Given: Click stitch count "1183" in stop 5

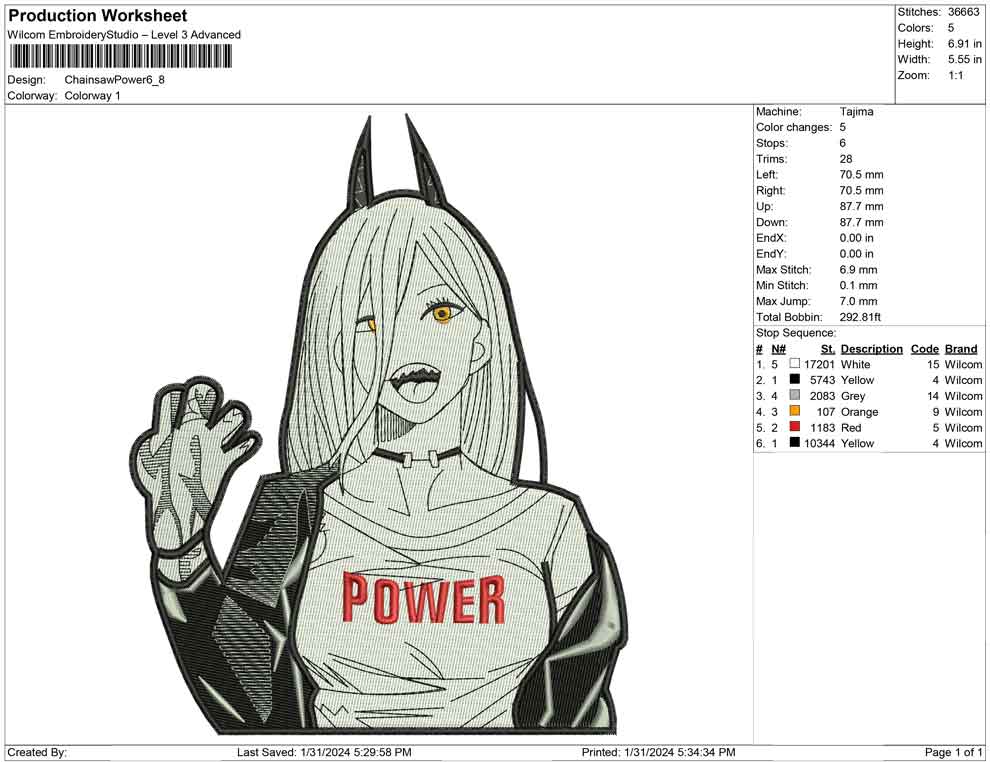Looking at the screenshot, I should 822,427.
